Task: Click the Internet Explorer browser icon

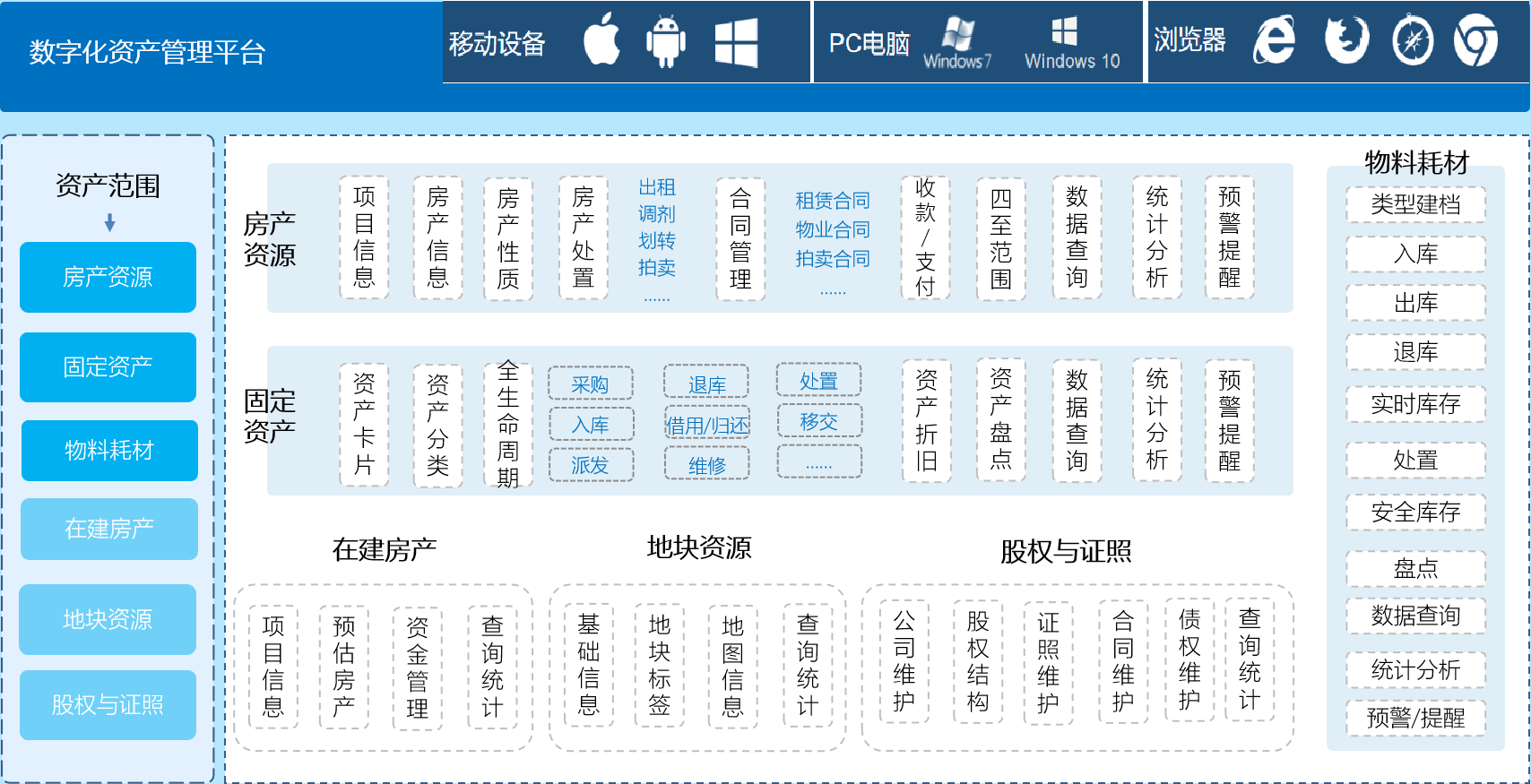Action: pos(1274,40)
